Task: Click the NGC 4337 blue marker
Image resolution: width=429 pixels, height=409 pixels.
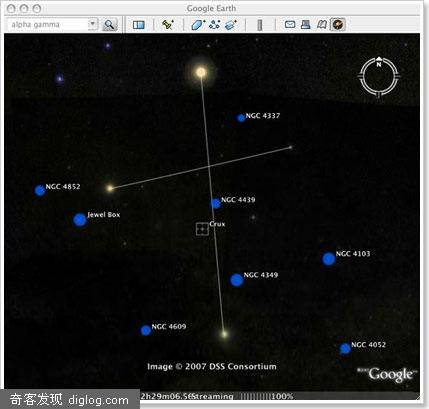Action: [x=241, y=118]
